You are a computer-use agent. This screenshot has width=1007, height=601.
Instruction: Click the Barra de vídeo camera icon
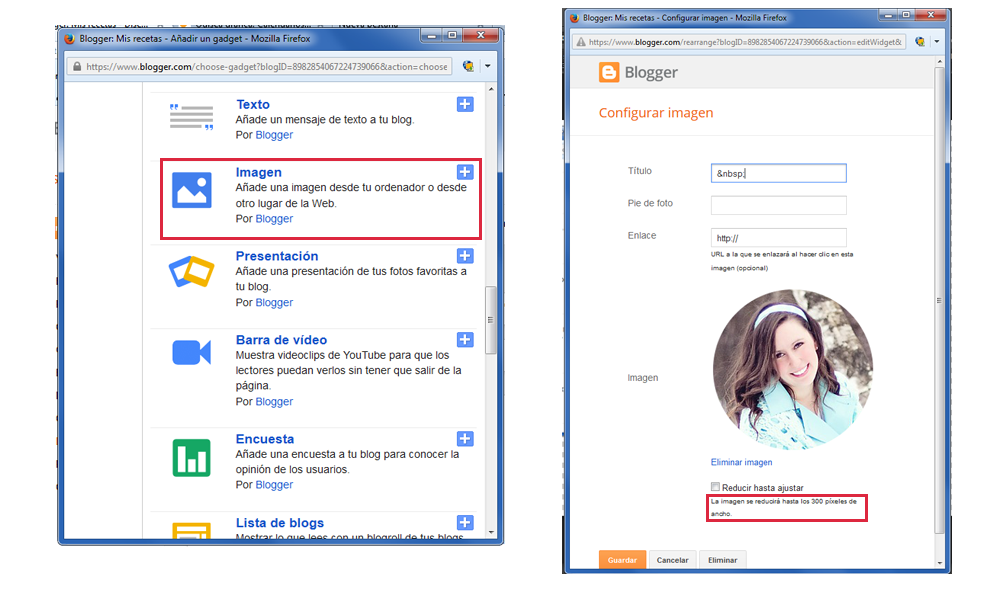[191, 353]
